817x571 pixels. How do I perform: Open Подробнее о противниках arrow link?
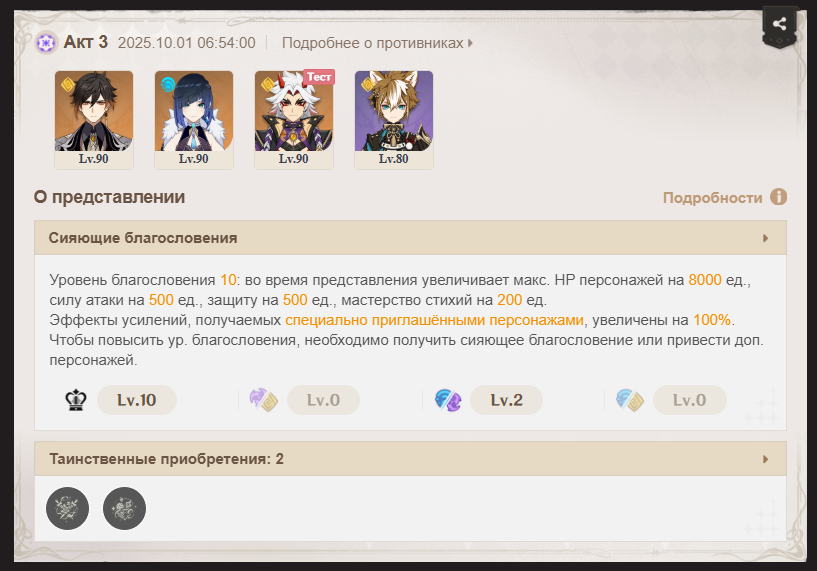471,43
